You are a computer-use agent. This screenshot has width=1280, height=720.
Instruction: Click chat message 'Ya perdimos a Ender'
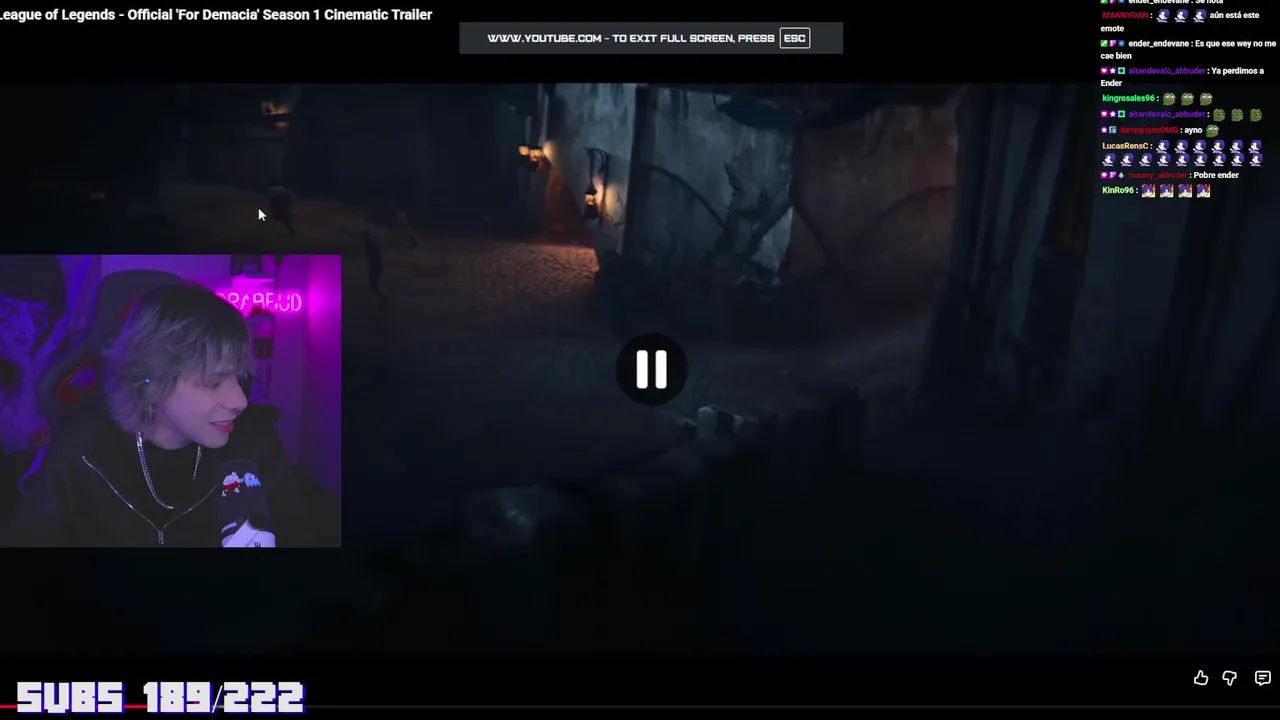(1183, 77)
